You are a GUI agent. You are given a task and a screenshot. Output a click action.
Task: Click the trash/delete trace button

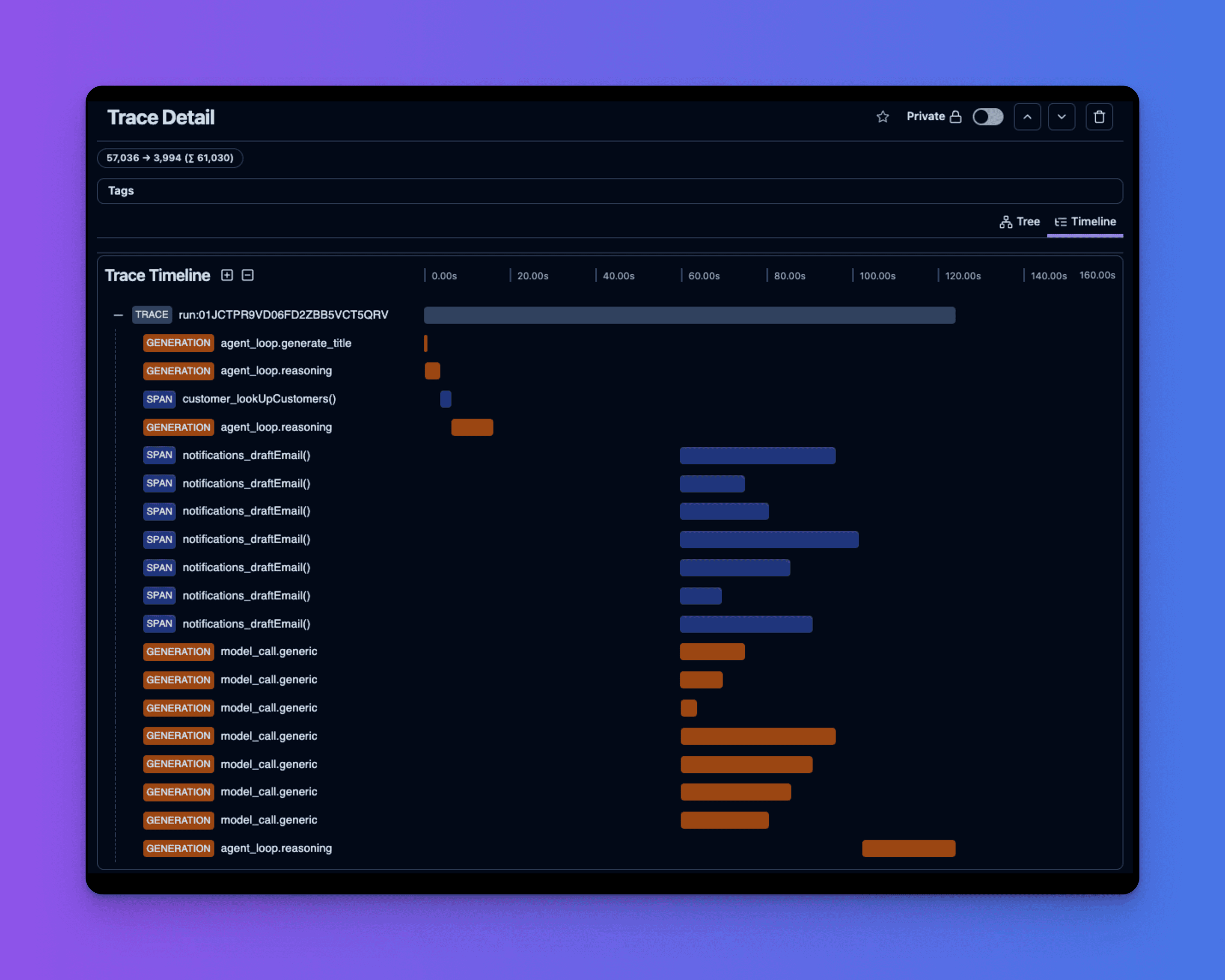(1099, 117)
